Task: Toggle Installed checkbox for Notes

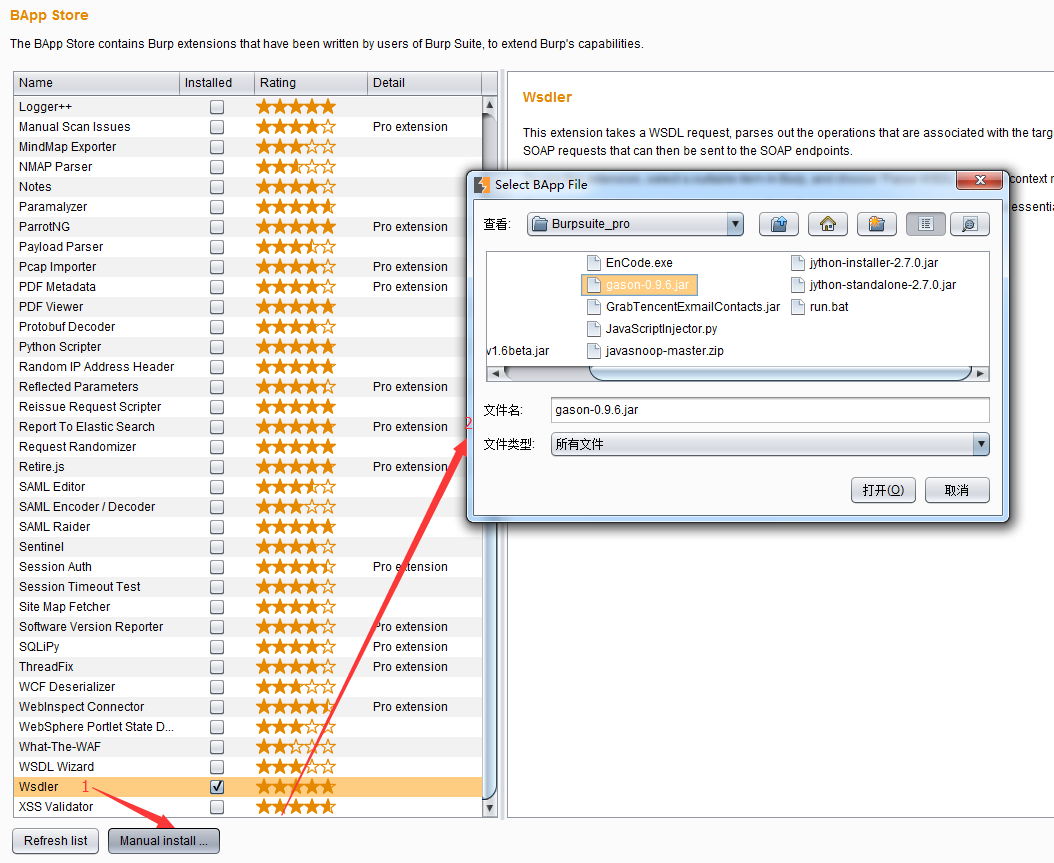Action: click(216, 187)
